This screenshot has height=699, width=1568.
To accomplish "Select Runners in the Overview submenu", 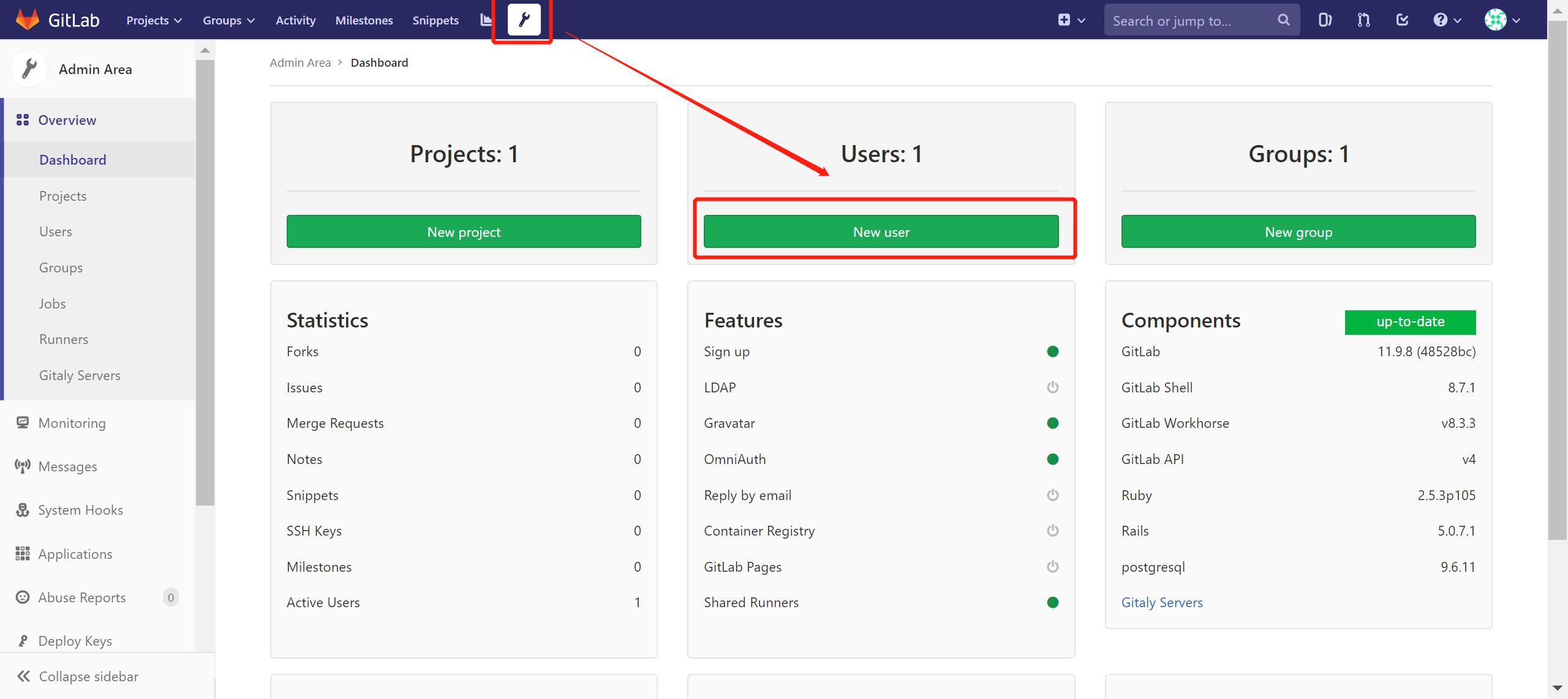I will (x=64, y=339).
